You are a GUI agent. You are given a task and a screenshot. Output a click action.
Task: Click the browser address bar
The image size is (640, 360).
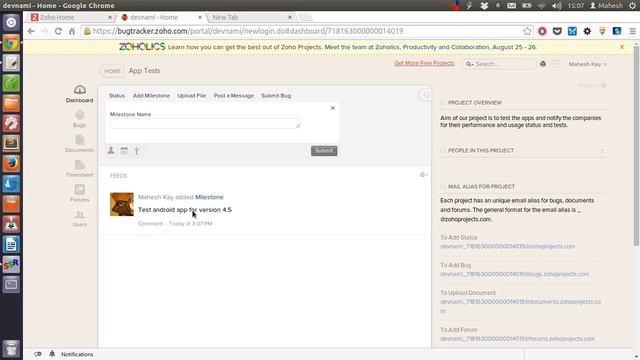coord(302,31)
